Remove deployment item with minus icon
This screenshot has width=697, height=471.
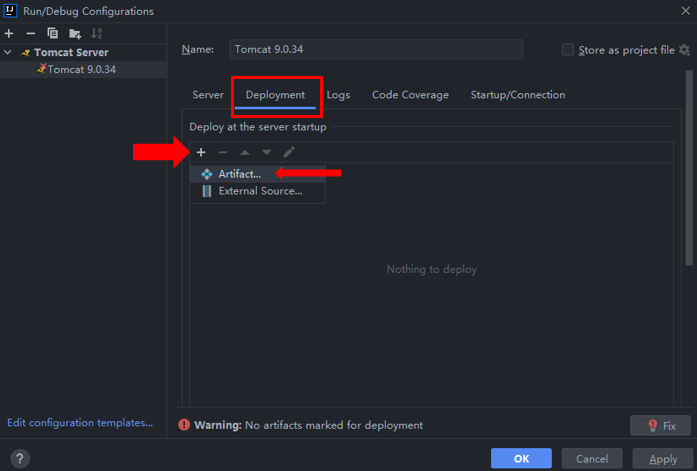coord(223,152)
